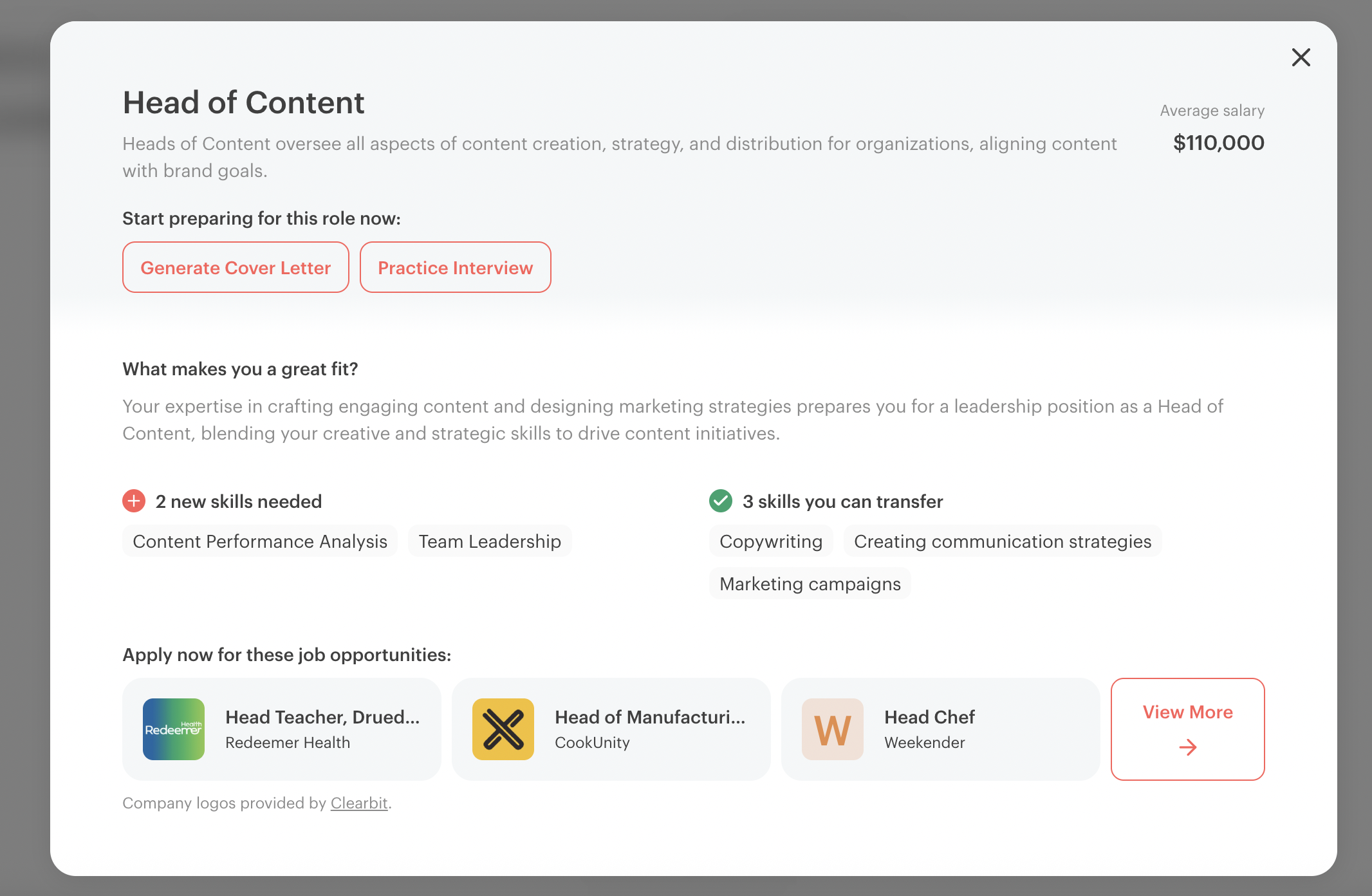The width and height of the screenshot is (1372, 896).
Task: Click the Copywriting skill chip
Action: click(771, 541)
